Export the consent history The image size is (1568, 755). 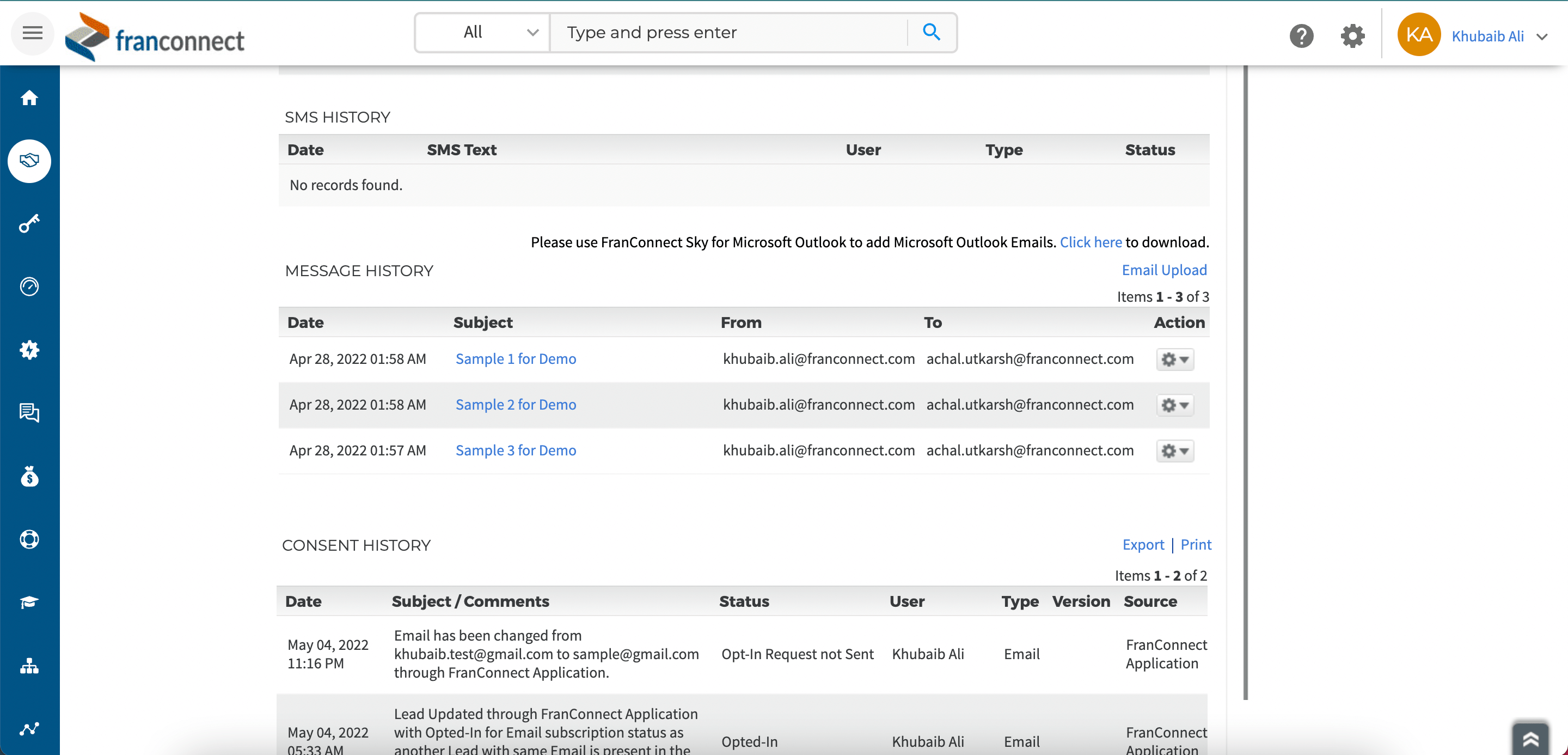(1143, 544)
